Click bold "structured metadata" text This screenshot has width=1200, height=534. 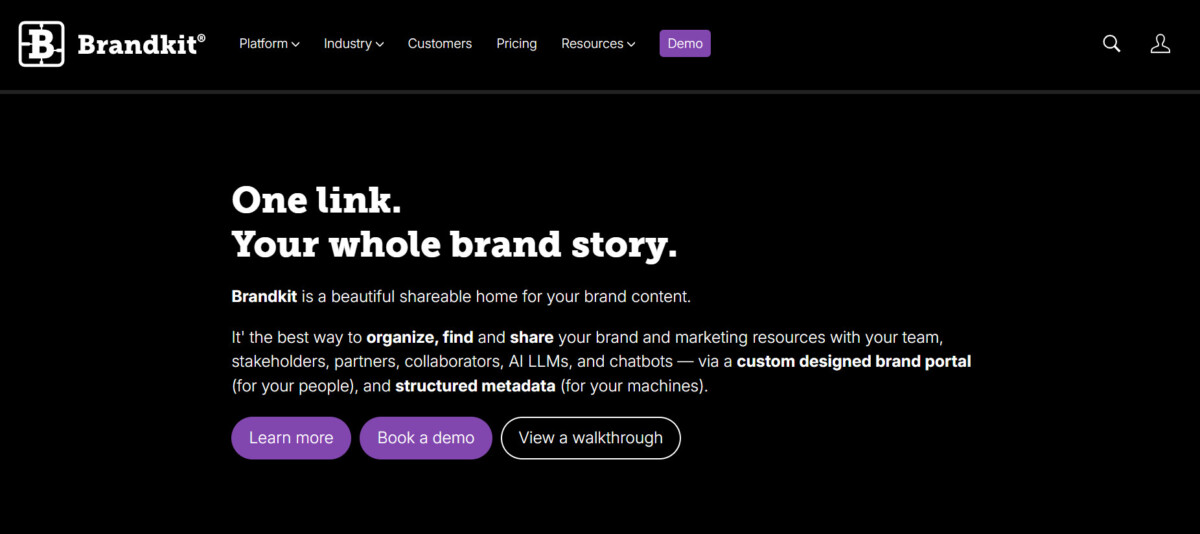click(x=475, y=386)
